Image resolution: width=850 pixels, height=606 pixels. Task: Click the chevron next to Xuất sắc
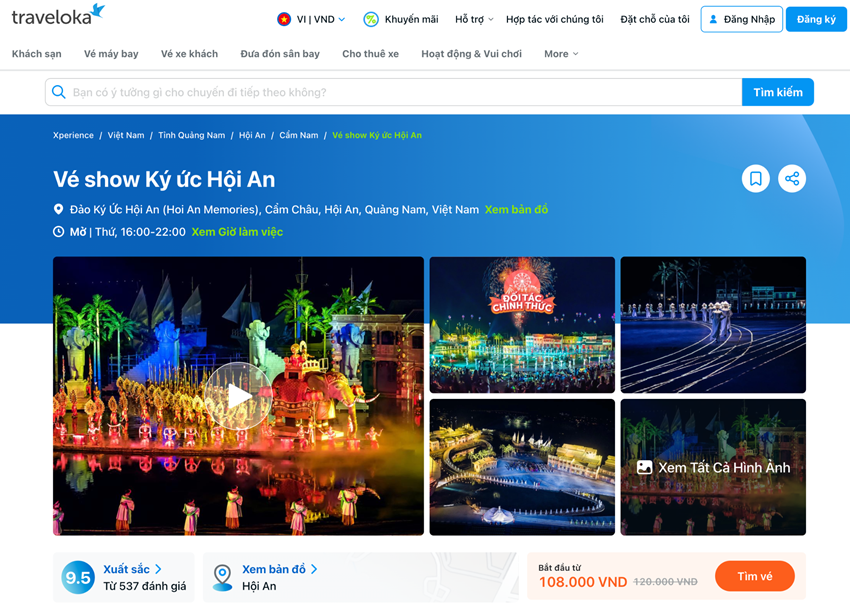pyautogui.click(x=158, y=569)
